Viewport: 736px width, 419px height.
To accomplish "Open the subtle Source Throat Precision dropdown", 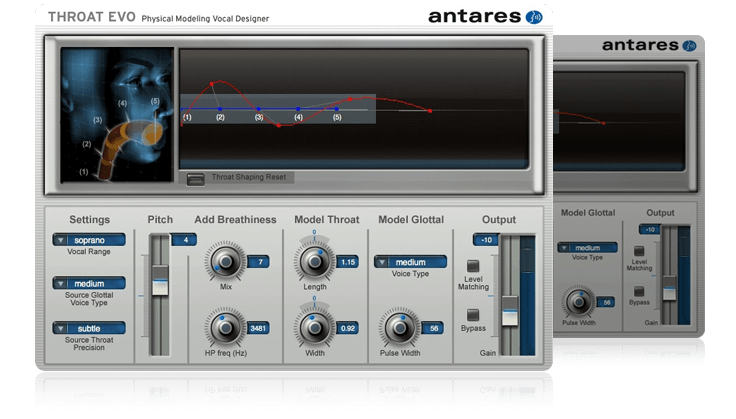I will [x=89, y=328].
